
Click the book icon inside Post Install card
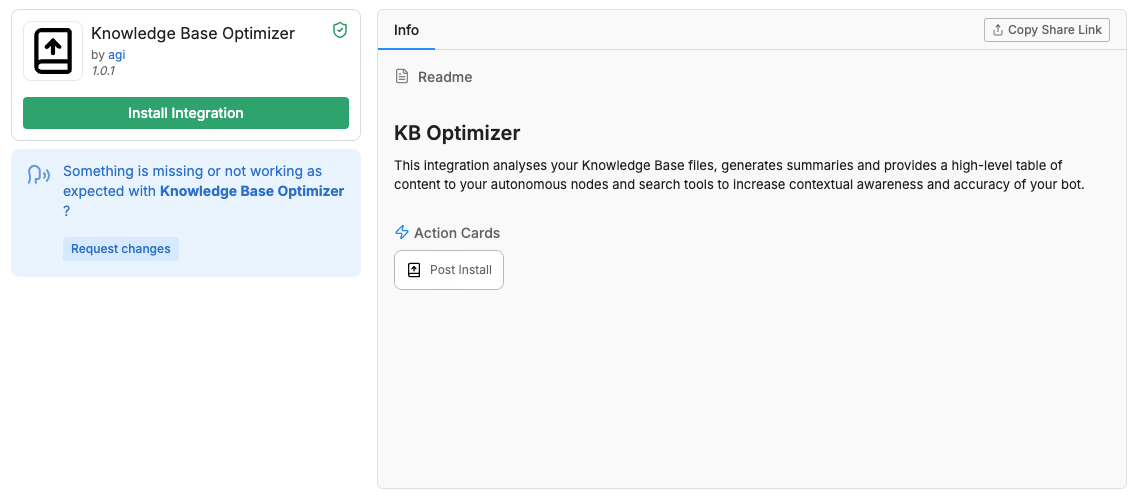(x=414, y=270)
